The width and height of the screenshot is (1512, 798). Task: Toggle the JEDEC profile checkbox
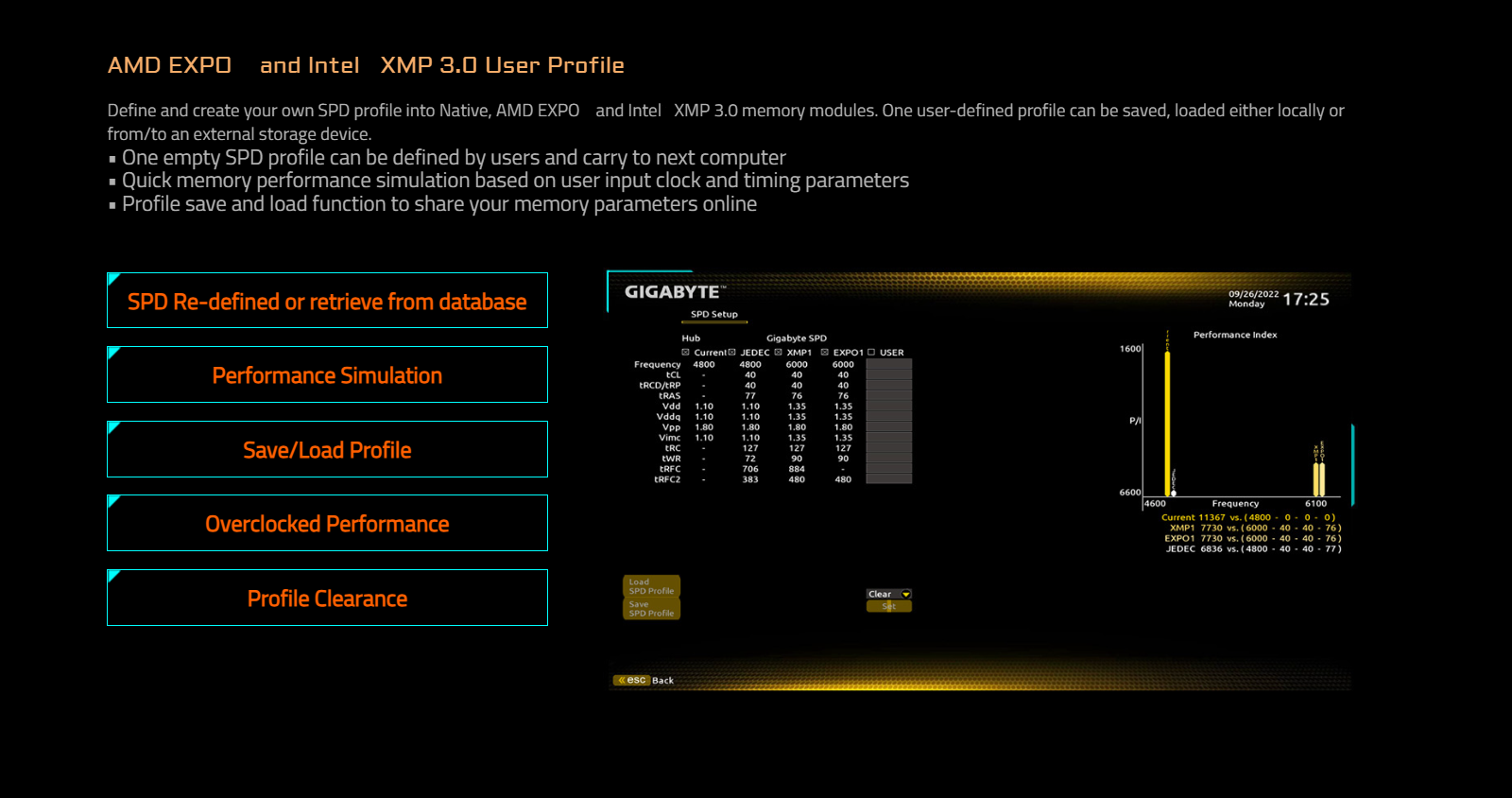pyautogui.click(x=731, y=352)
